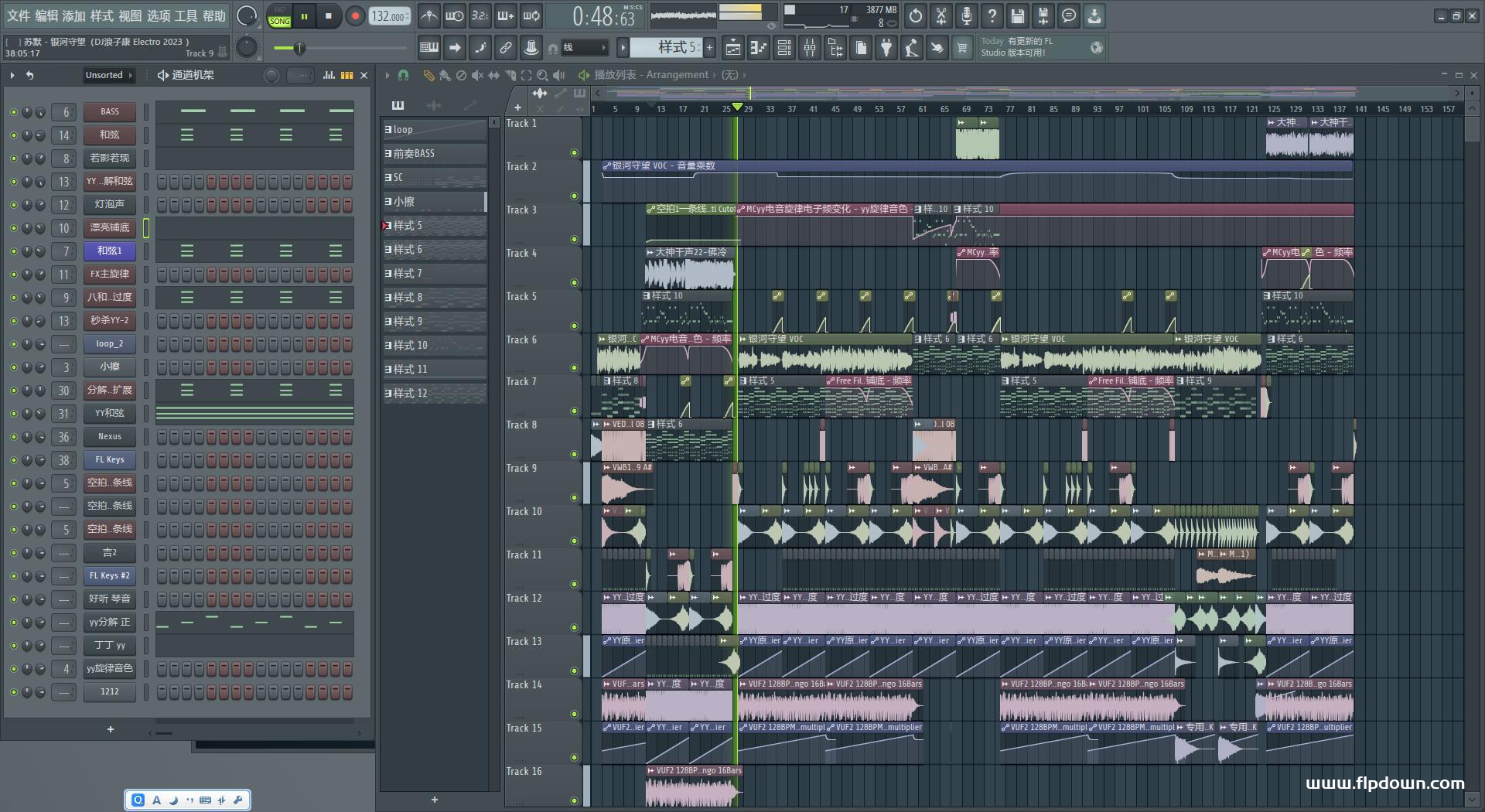Mute Track 1 in the playlist
The image size is (1485, 812).
pyautogui.click(x=574, y=152)
